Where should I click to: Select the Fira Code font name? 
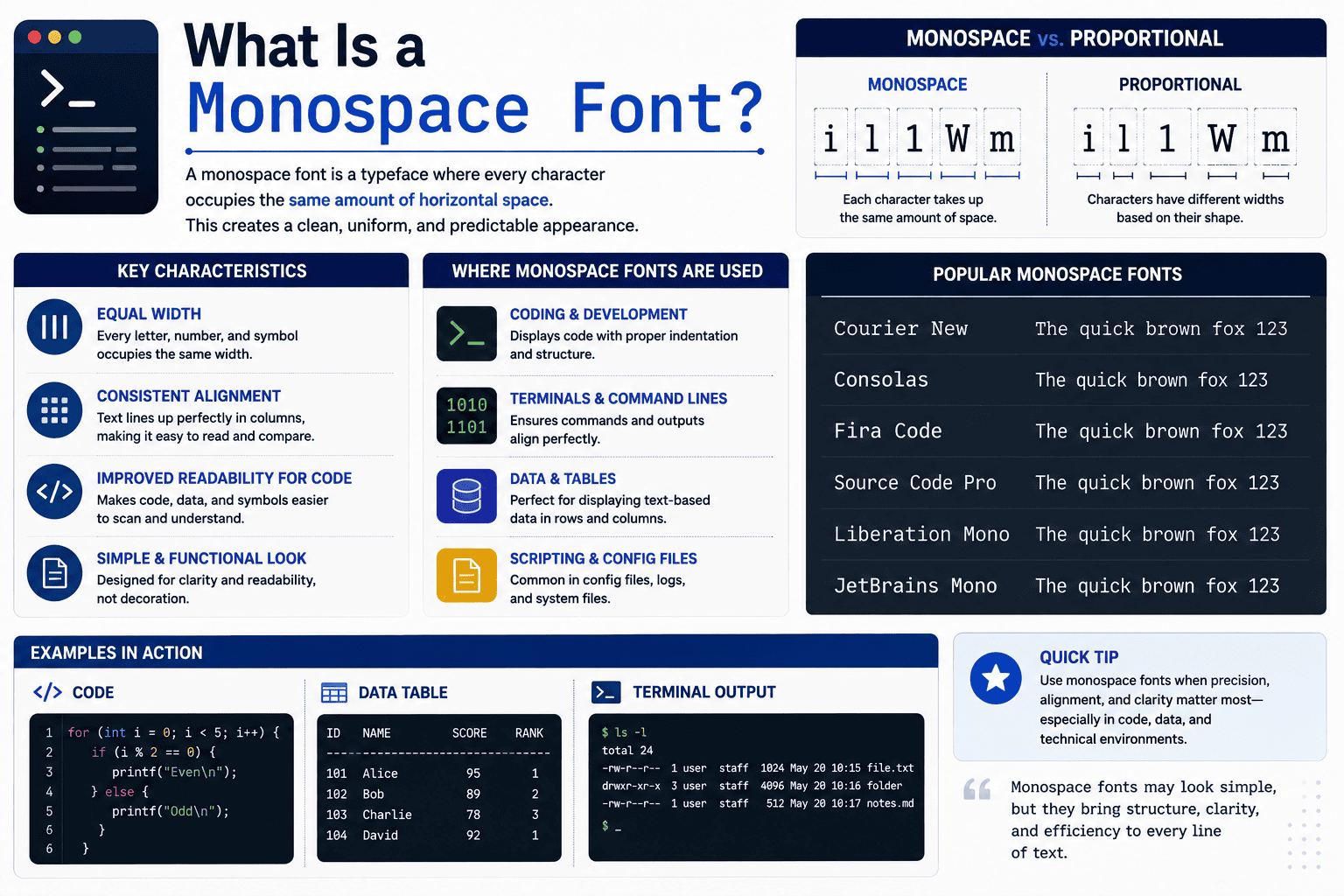887,431
